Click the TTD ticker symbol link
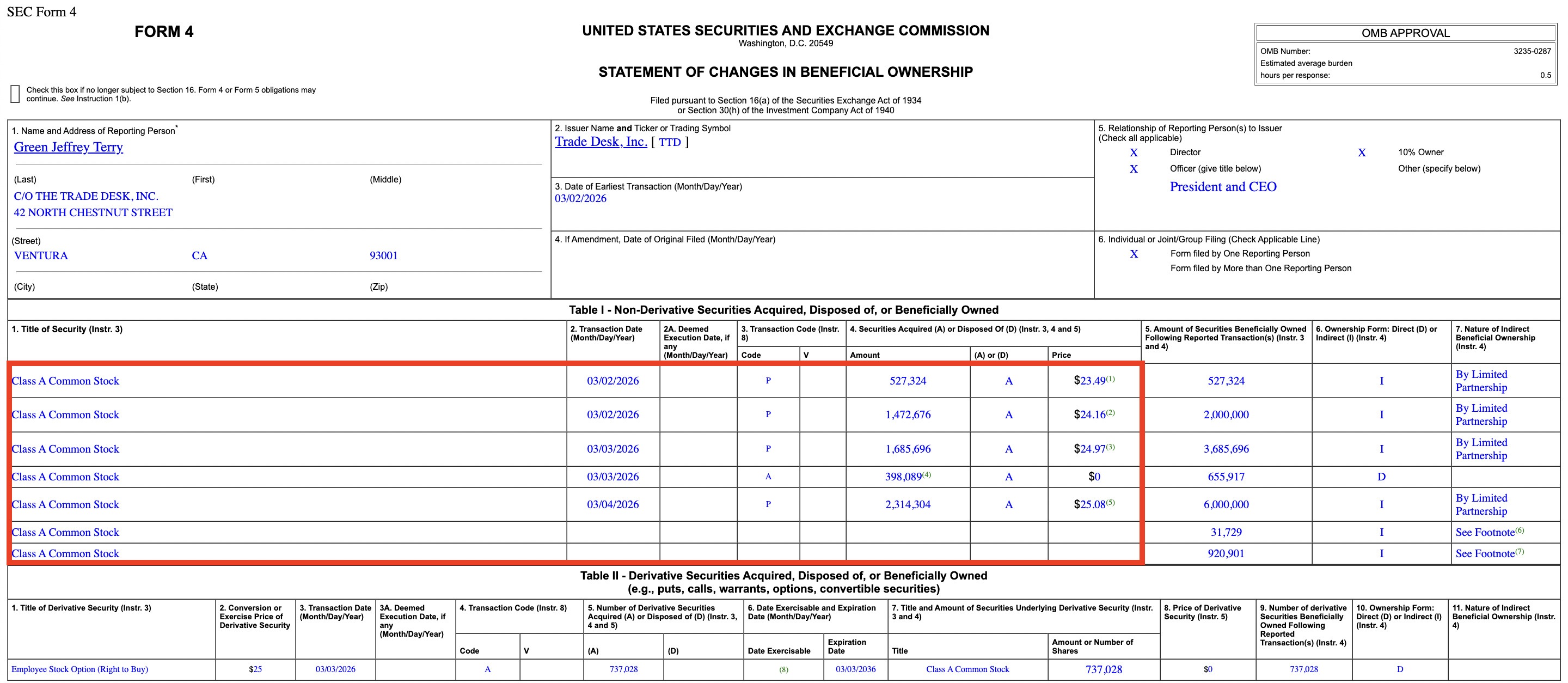This screenshot has width=1568, height=683. pyautogui.click(x=670, y=143)
